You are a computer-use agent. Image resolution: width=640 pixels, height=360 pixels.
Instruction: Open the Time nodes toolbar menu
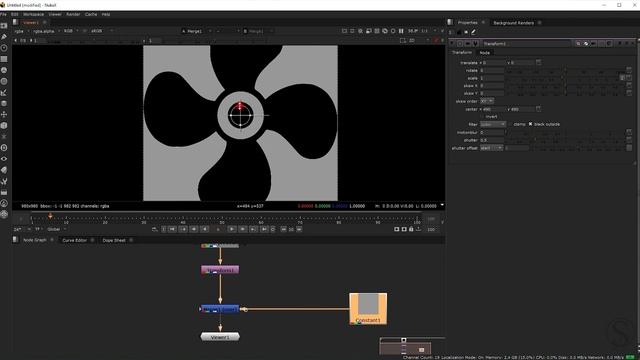[x=4, y=48]
